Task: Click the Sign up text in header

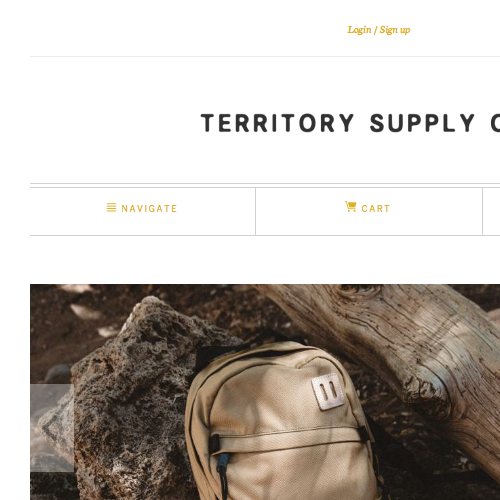Action: click(x=395, y=30)
